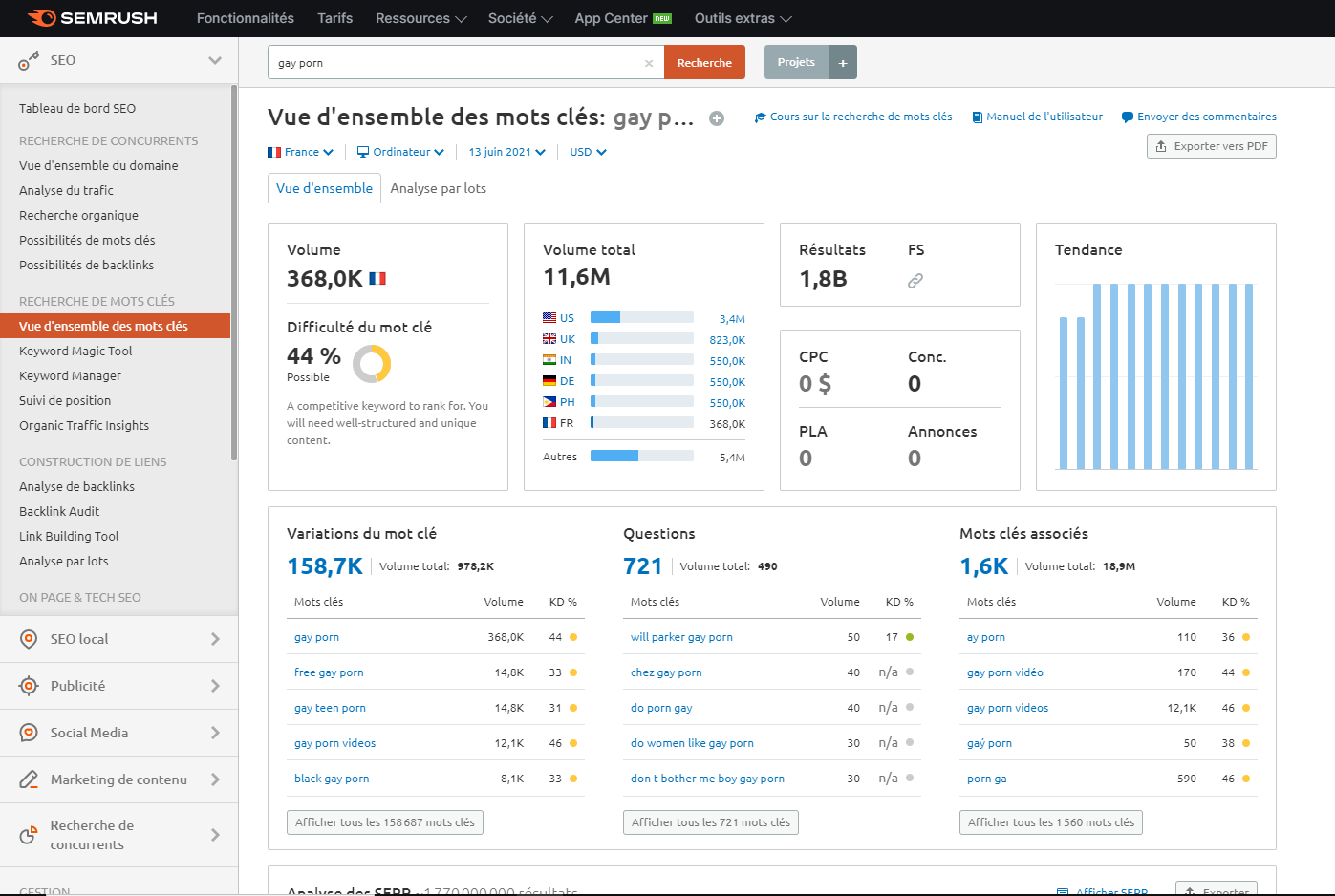Viewport: 1335px width, 896px height.
Task: Open the France country dropdown
Action: (301, 152)
